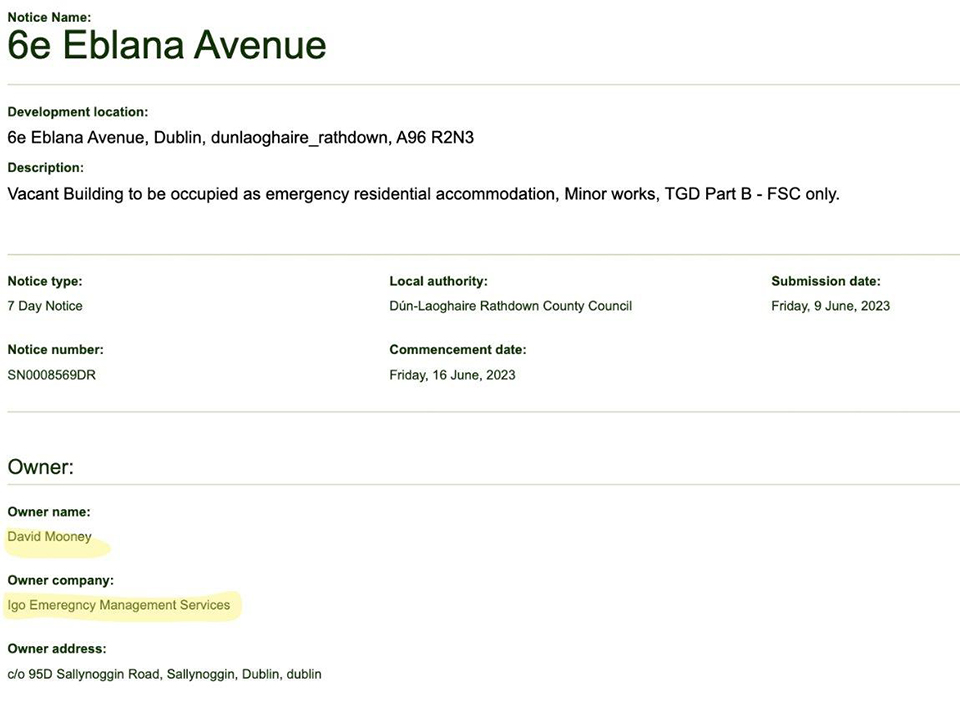Select the development location address with A96 R2N3
960x728 pixels.
click(240, 137)
